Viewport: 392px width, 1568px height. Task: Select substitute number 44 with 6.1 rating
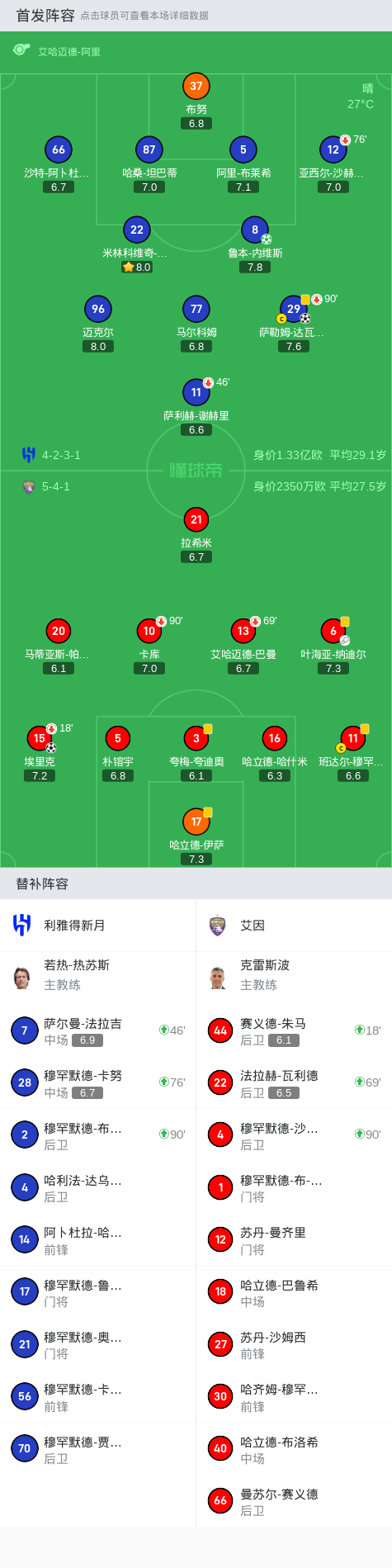(294, 1030)
